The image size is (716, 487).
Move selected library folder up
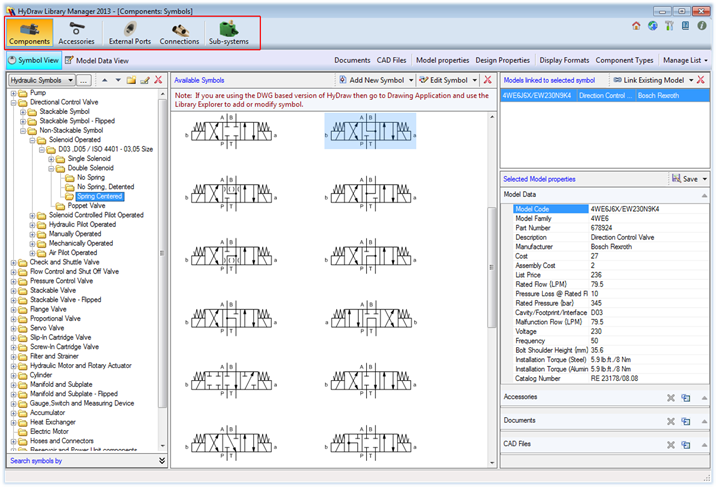[105, 80]
